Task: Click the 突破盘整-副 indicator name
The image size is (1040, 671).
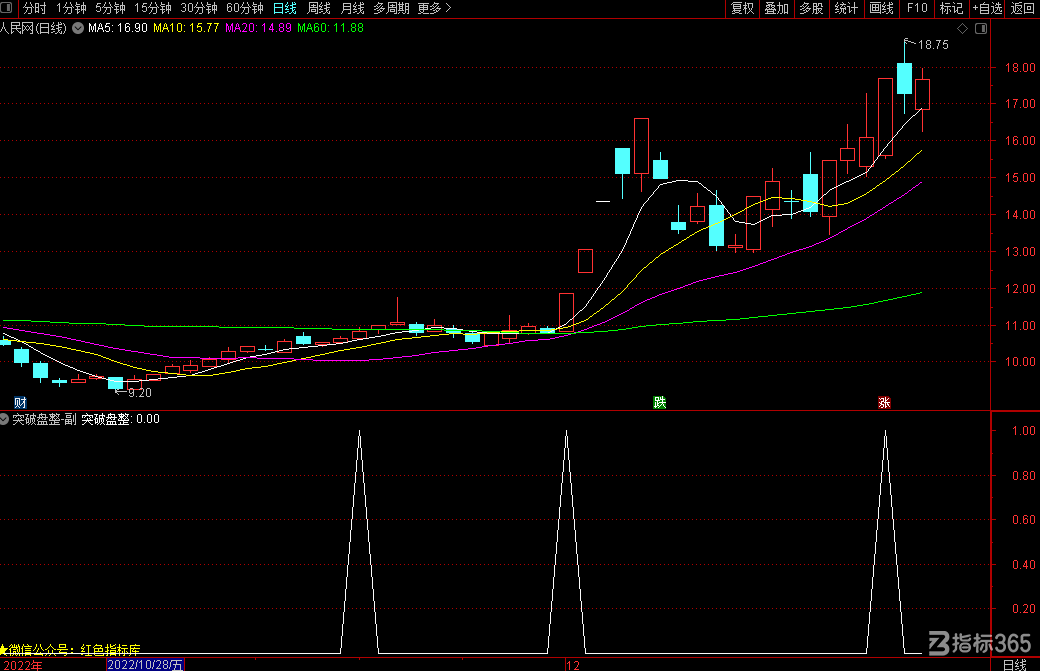Action: click(x=44, y=419)
